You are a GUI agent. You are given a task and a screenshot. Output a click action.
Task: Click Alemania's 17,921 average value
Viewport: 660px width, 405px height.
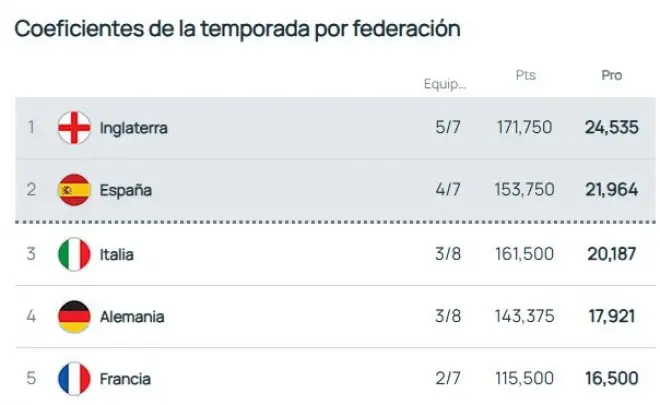tap(611, 317)
